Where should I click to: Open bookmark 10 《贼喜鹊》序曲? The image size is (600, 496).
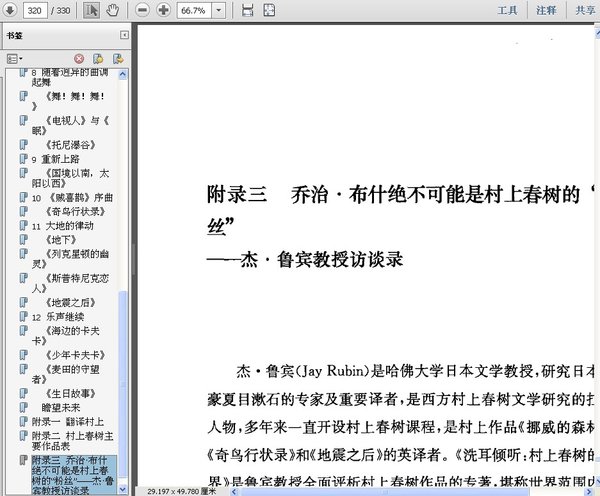coord(72,197)
